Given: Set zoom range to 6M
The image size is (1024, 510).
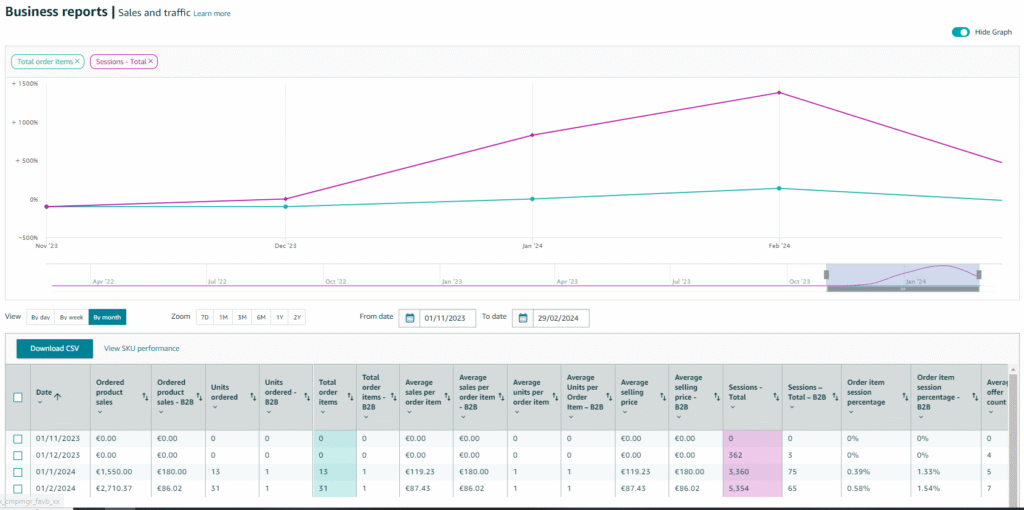Looking at the screenshot, I should point(260,317).
